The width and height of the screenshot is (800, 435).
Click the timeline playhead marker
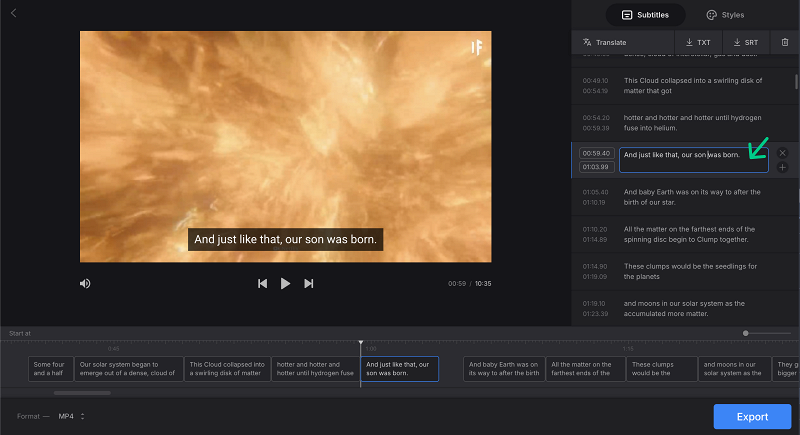pos(361,343)
